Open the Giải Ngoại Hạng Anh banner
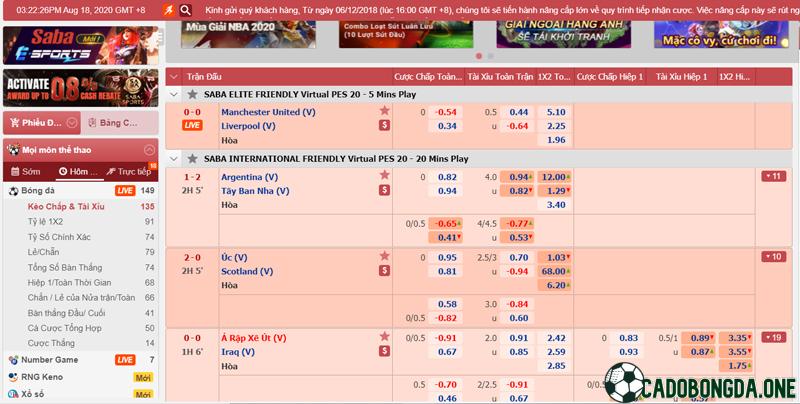Image resolution: width=800 pixels, height=404 pixels. [x=564, y=34]
